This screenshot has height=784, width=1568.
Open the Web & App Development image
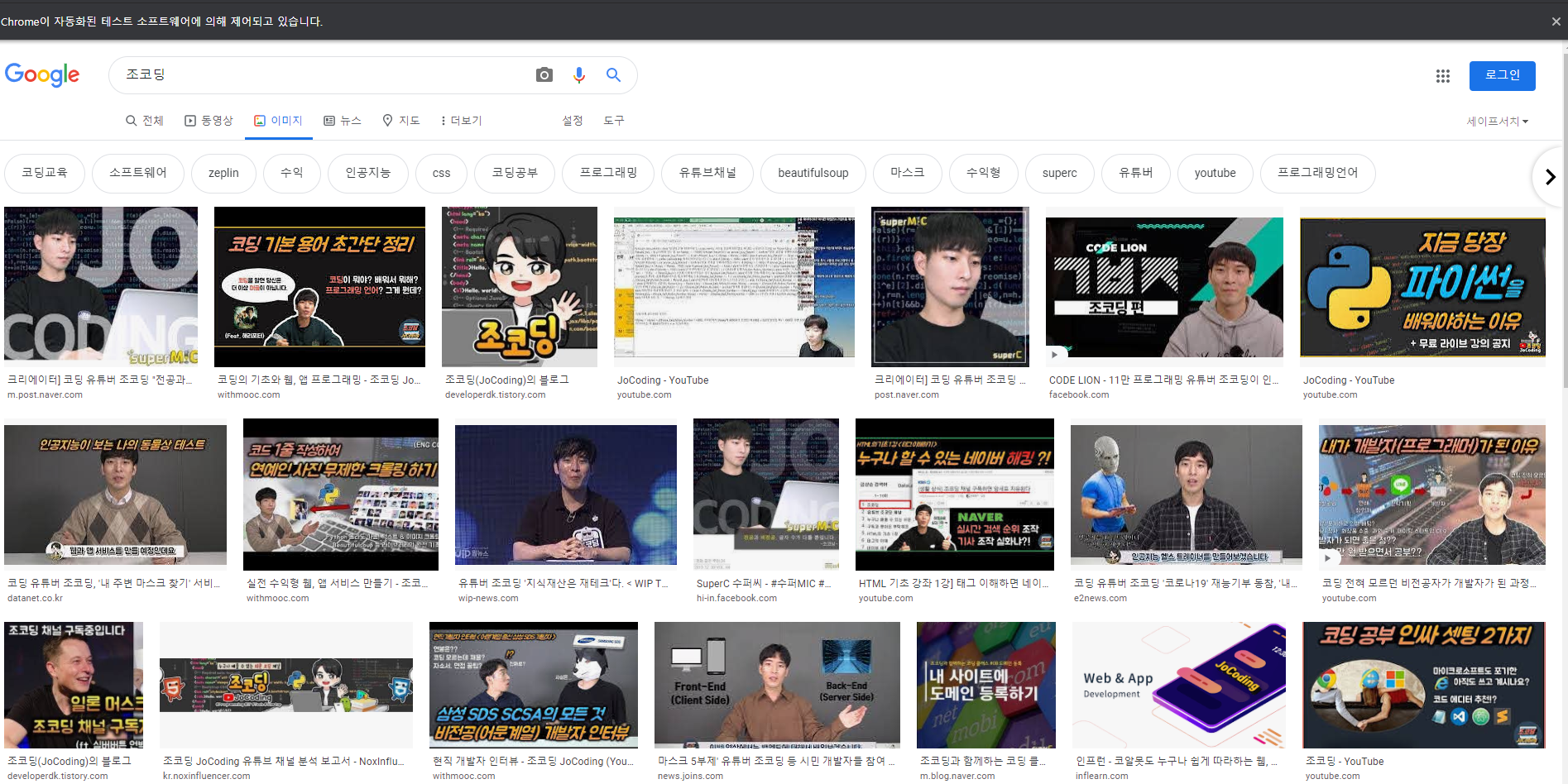click(1179, 685)
